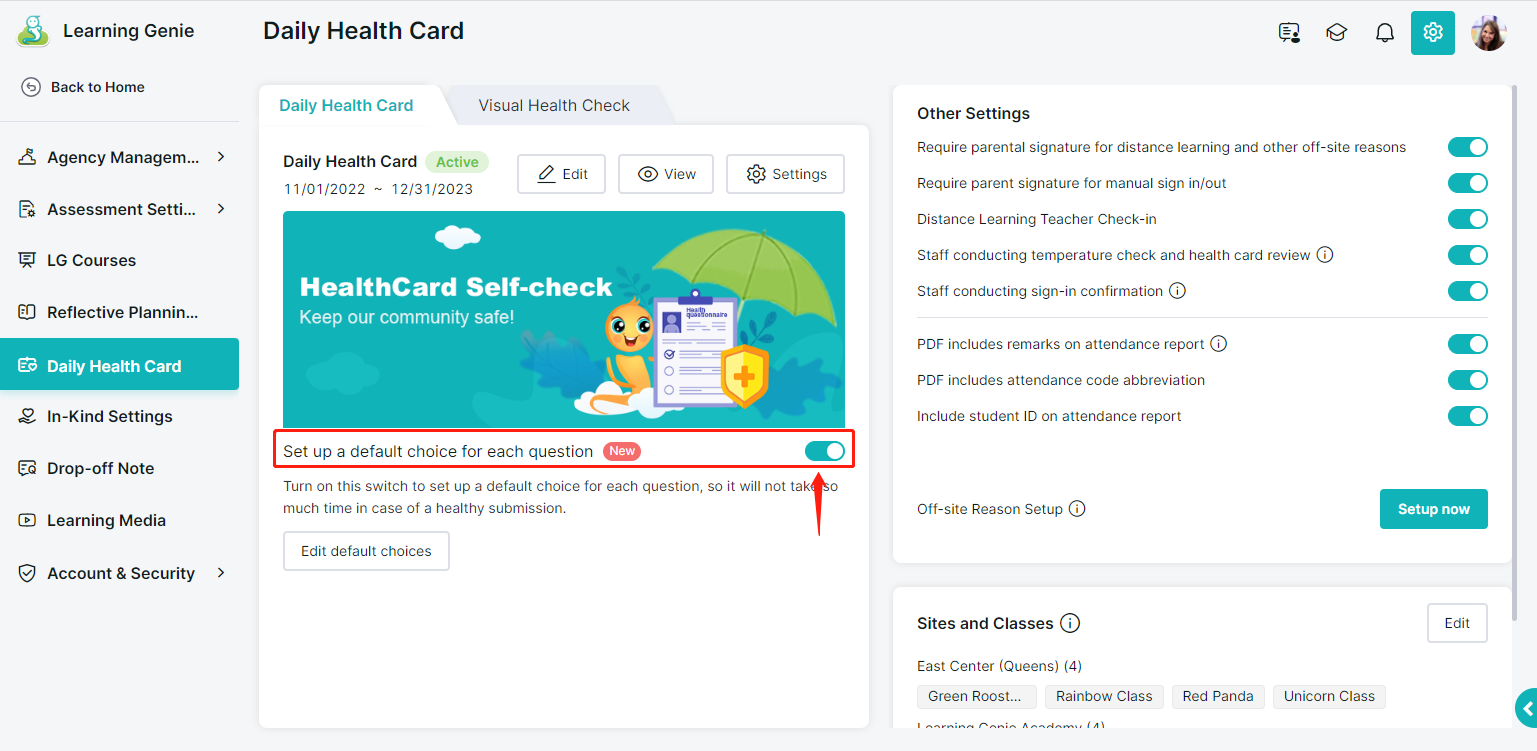Toggle Include student ID on attendance report
The image size is (1537, 751).
1468,416
